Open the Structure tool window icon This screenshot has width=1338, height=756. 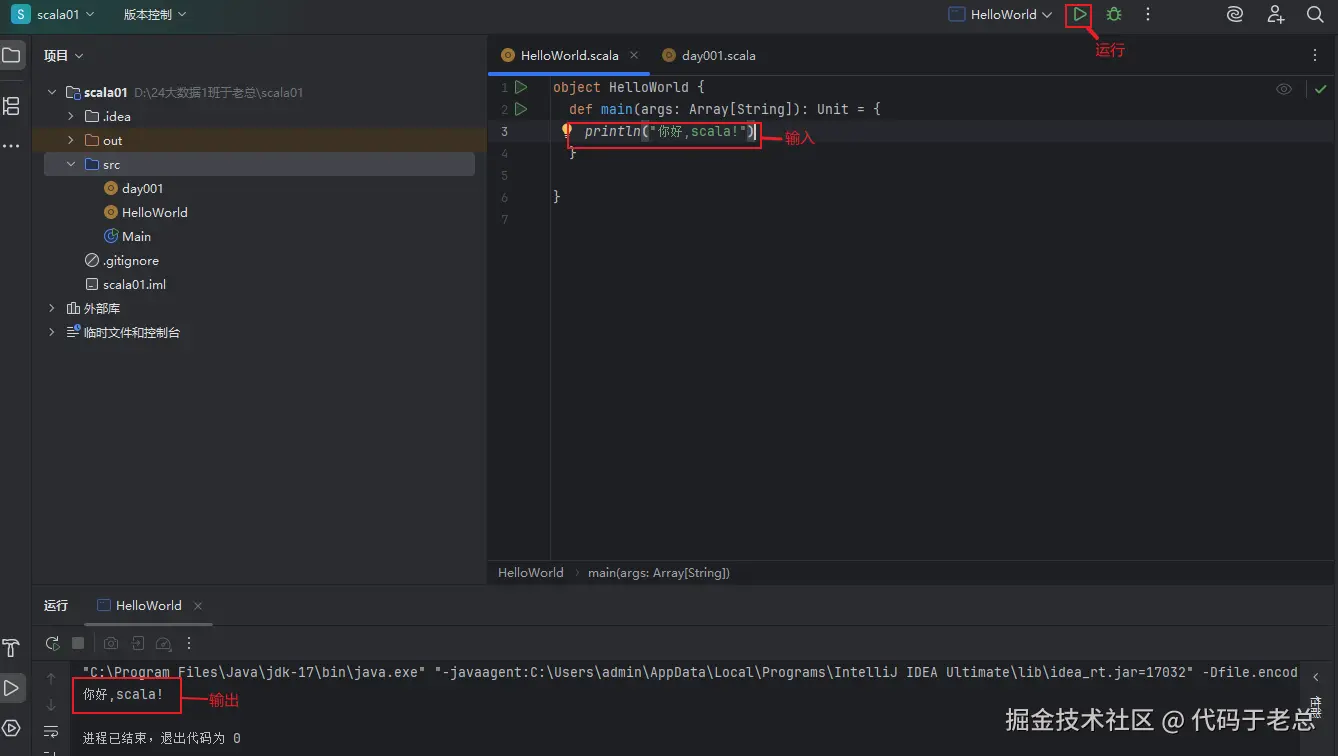point(12,106)
